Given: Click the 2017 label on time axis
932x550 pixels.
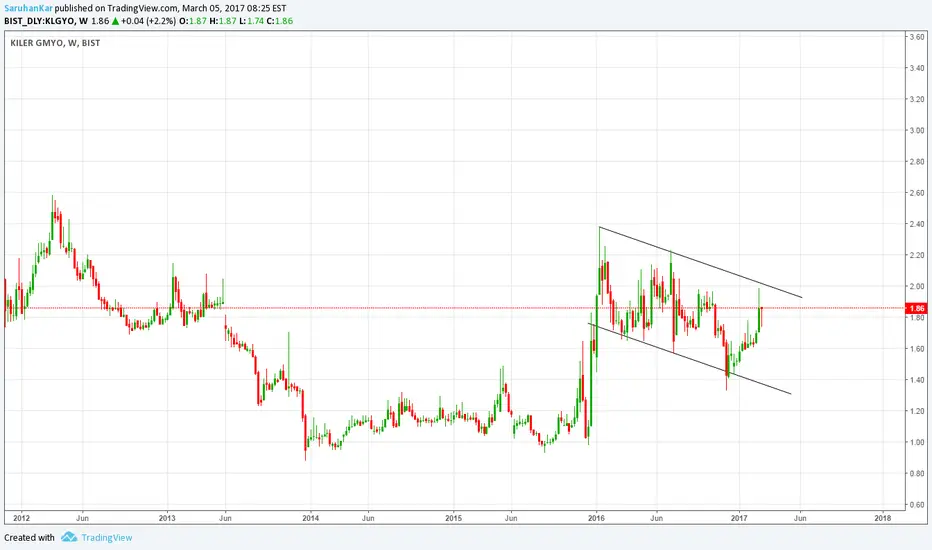Looking at the screenshot, I should click(x=739, y=518).
